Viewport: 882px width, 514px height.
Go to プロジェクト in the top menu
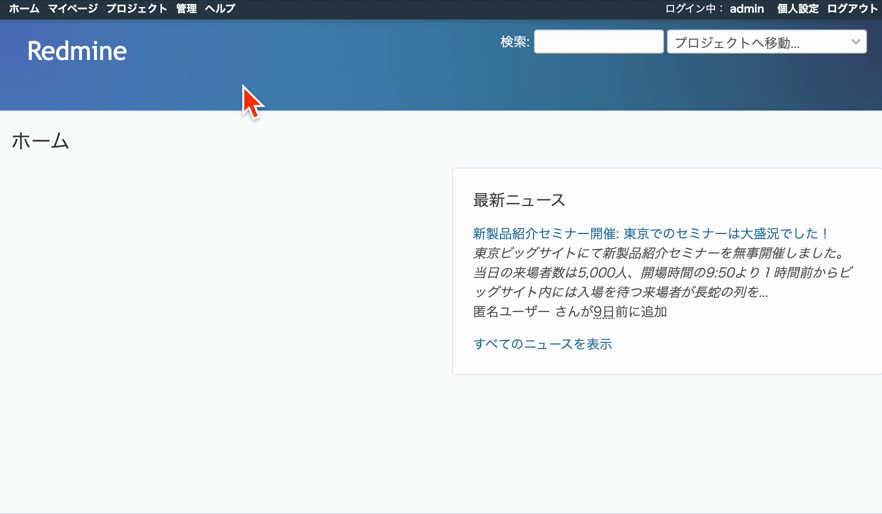click(x=137, y=9)
